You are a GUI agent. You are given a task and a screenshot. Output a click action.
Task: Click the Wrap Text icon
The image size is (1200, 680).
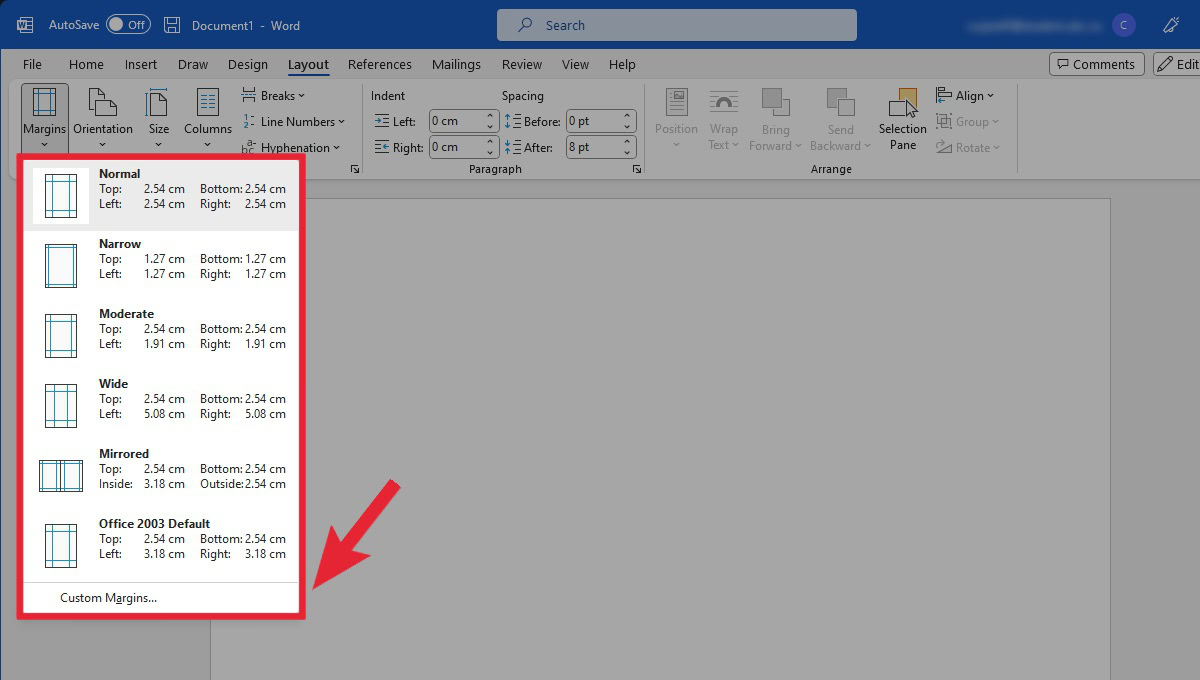tap(723, 117)
